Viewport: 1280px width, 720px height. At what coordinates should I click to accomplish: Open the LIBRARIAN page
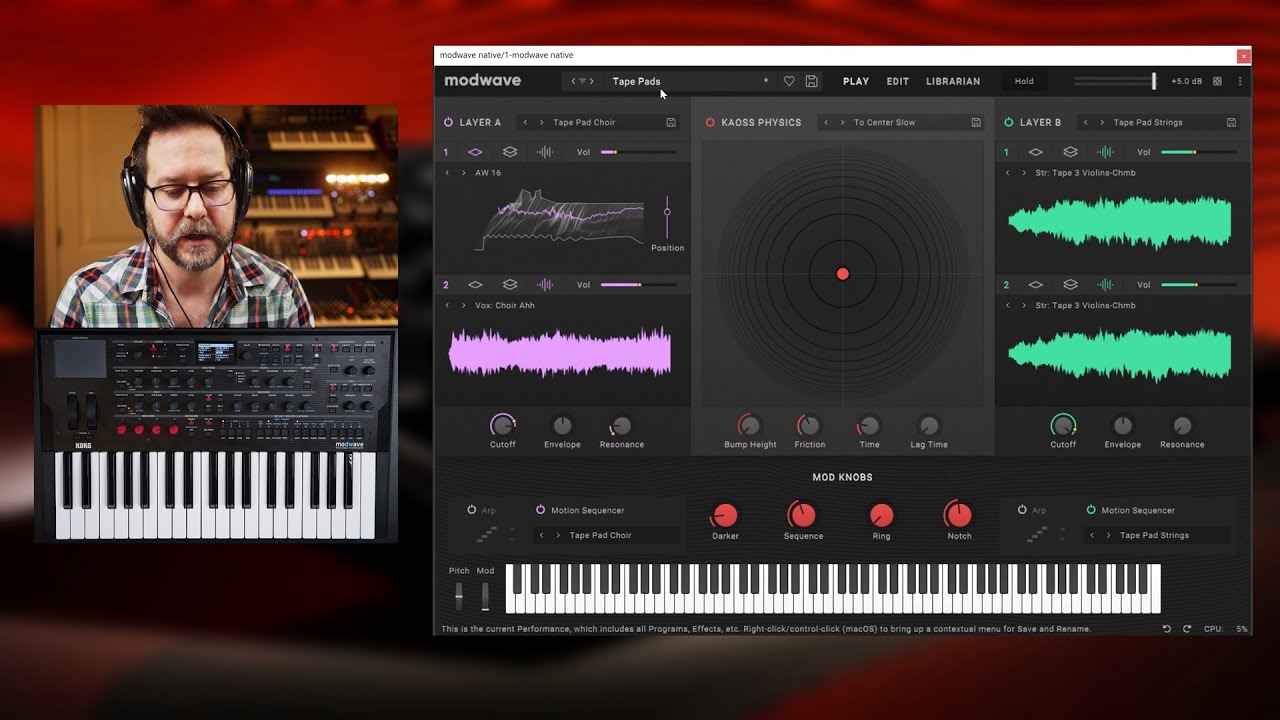click(x=953, y=81)
